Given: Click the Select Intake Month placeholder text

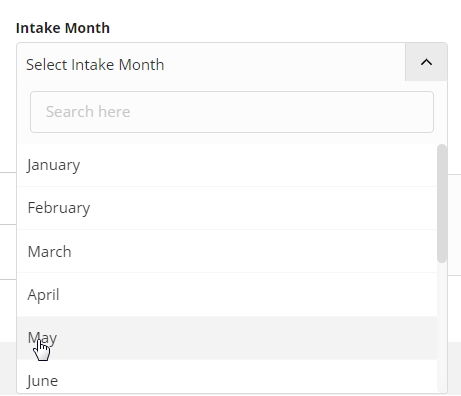Looking at the screenshot, I should tap(95, 65).
